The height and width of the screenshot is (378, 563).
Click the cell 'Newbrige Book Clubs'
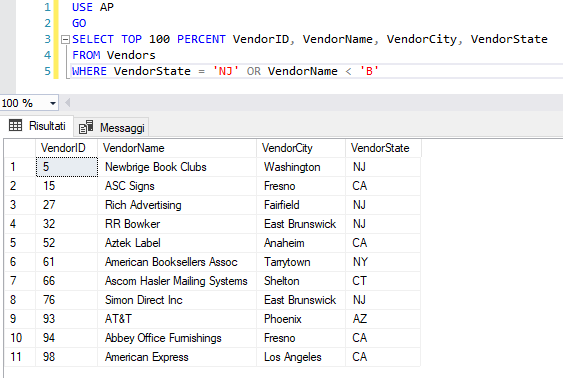pyautogui.click(x=177, y=167)
